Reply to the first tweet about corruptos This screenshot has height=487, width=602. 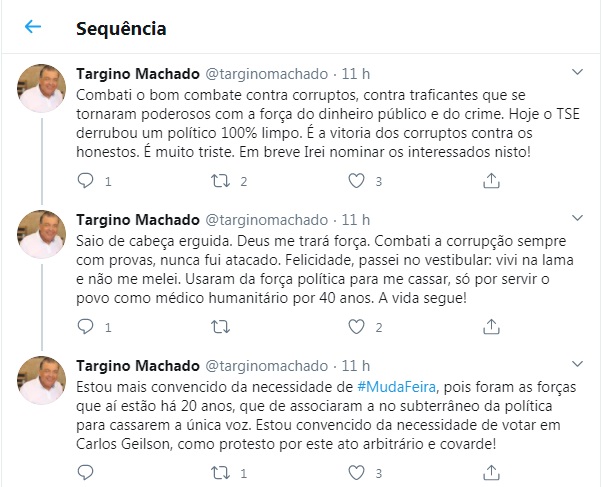tap(85, 182)
